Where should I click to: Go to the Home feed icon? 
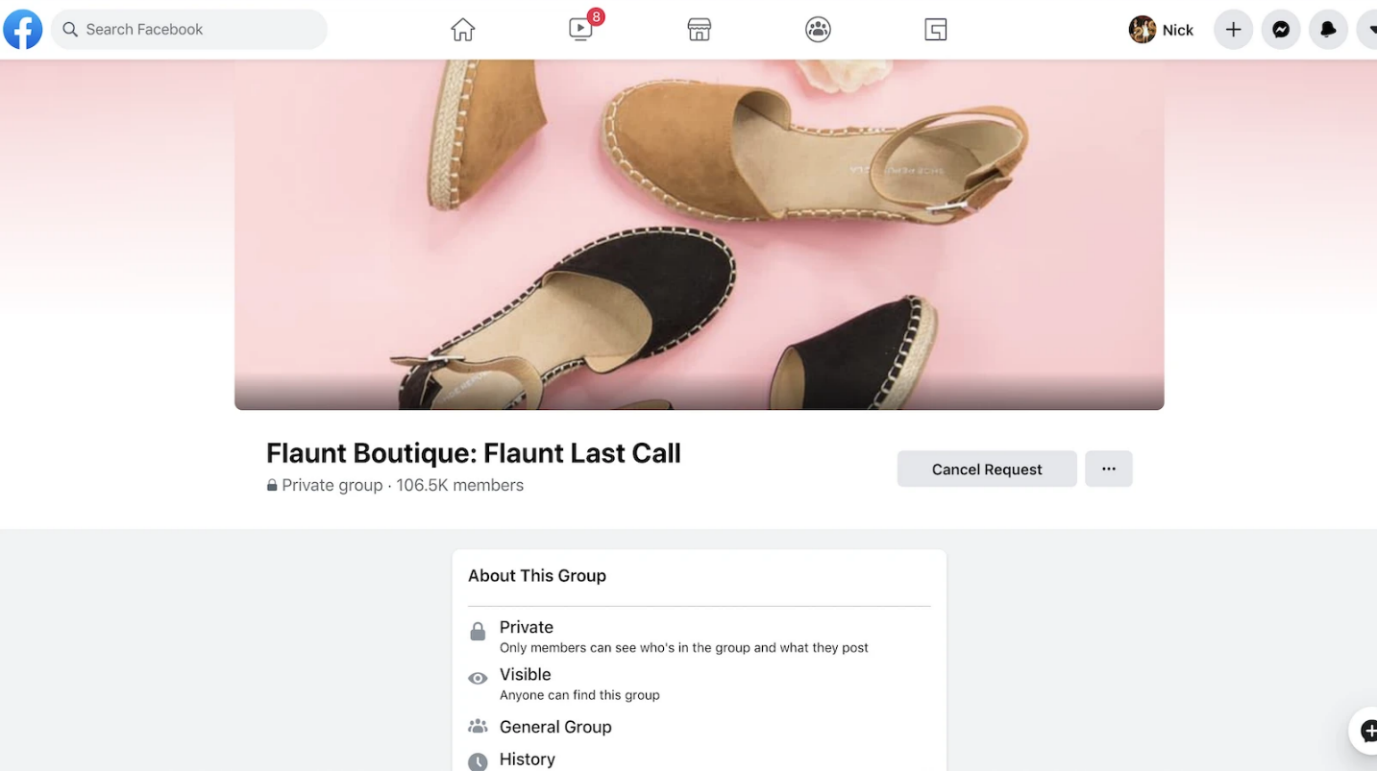click(463, 30)
